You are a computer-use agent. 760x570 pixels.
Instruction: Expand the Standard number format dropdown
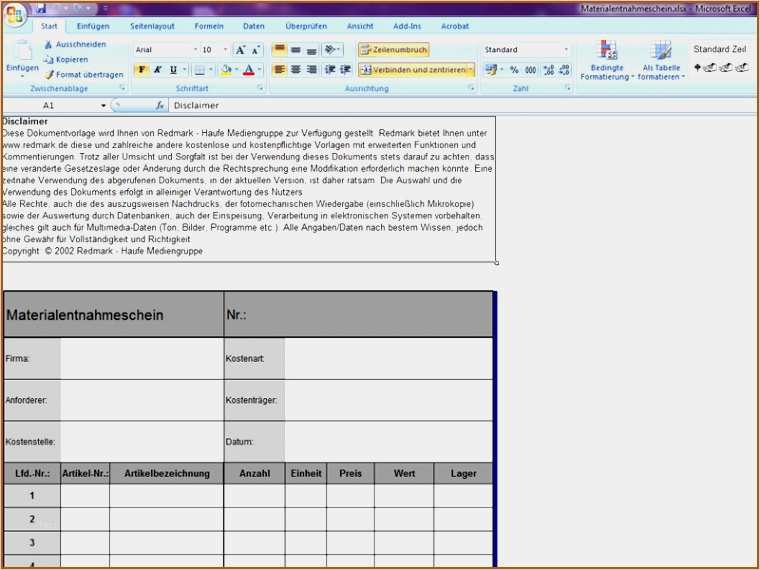pyautogui.click(x=565, y=50)
